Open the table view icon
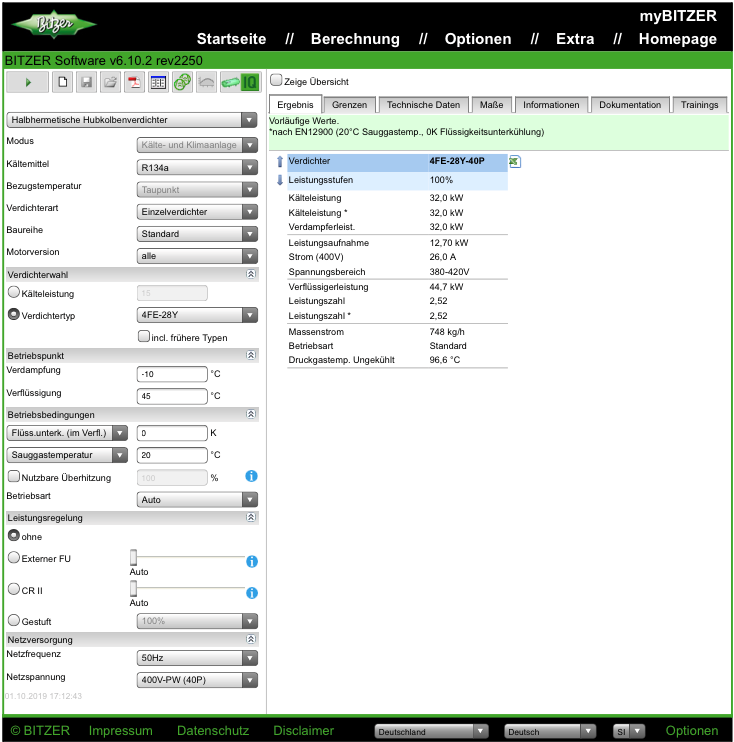This screenshot has height=742, width=734. tap(159, 82)
